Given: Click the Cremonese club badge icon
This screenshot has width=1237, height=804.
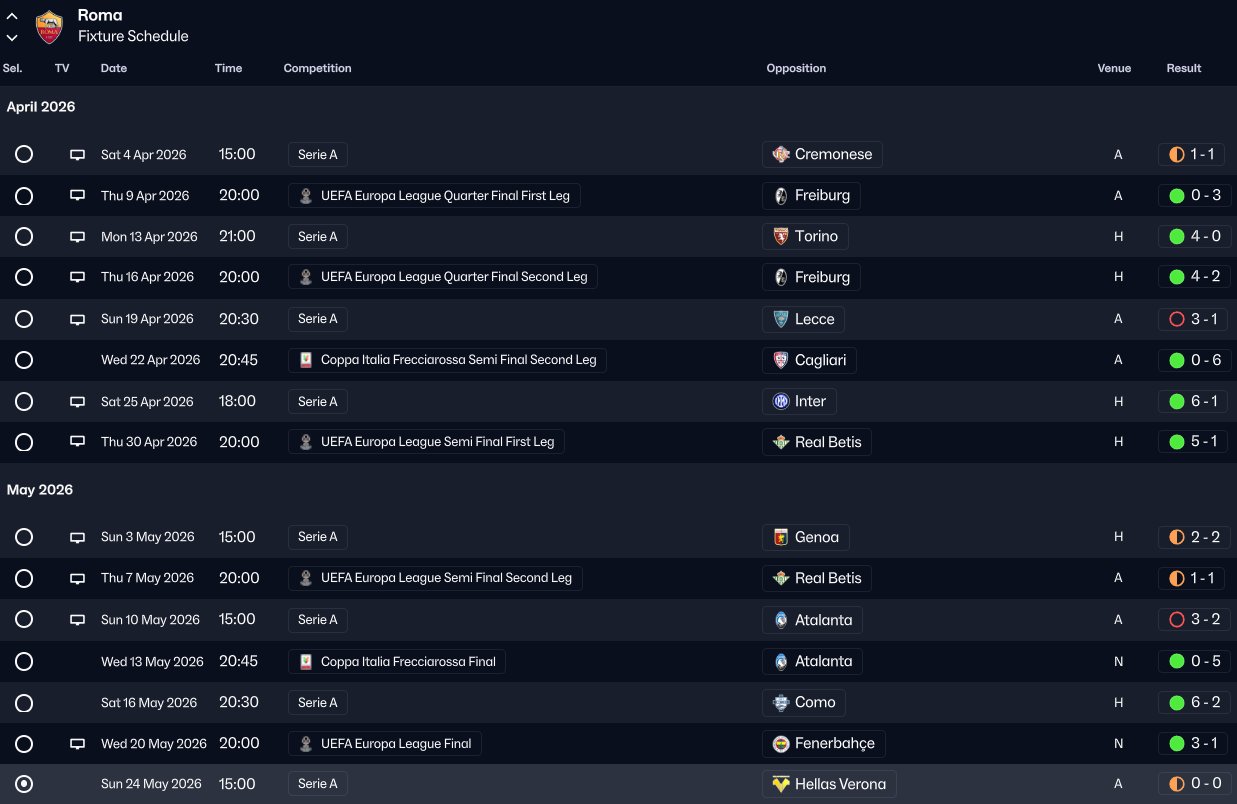Looking at the screenshot, I should [x=781, y=155].
